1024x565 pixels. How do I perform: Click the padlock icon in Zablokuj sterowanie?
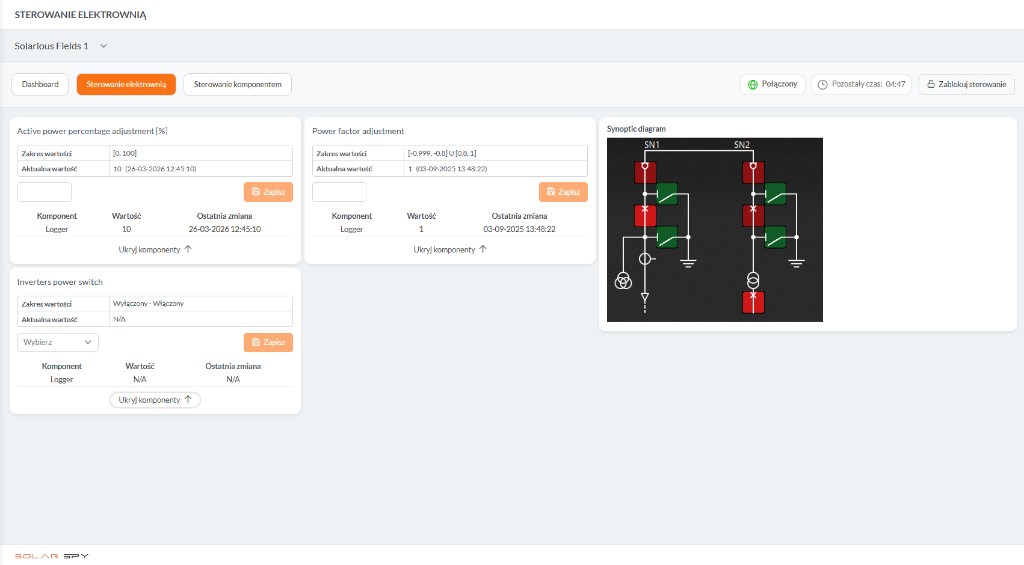930,85
